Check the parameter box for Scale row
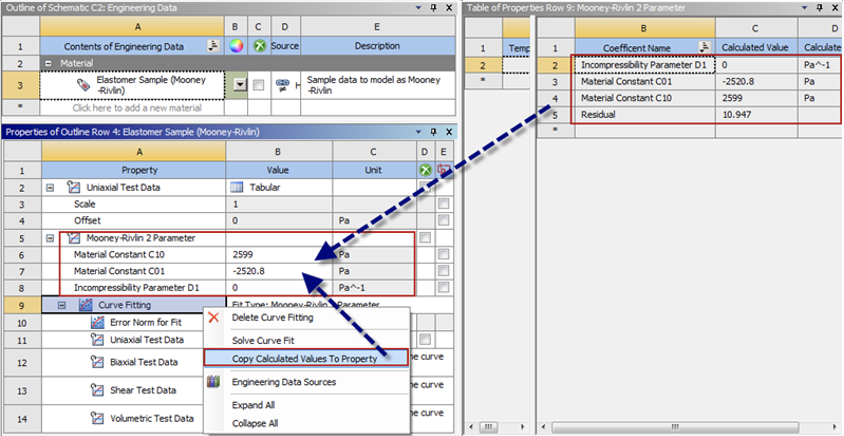Image resolution: width=844 pixels, height=436 pixels. (x=443, y=204)
